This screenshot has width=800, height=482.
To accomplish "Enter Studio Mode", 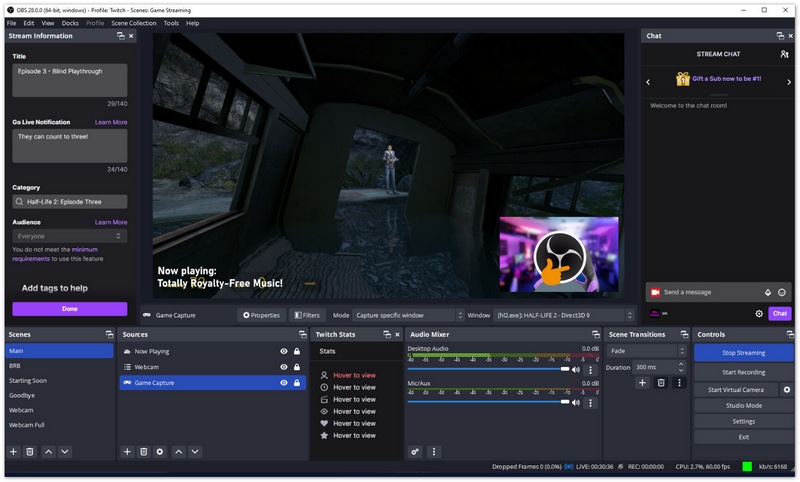I will (743, 406).
